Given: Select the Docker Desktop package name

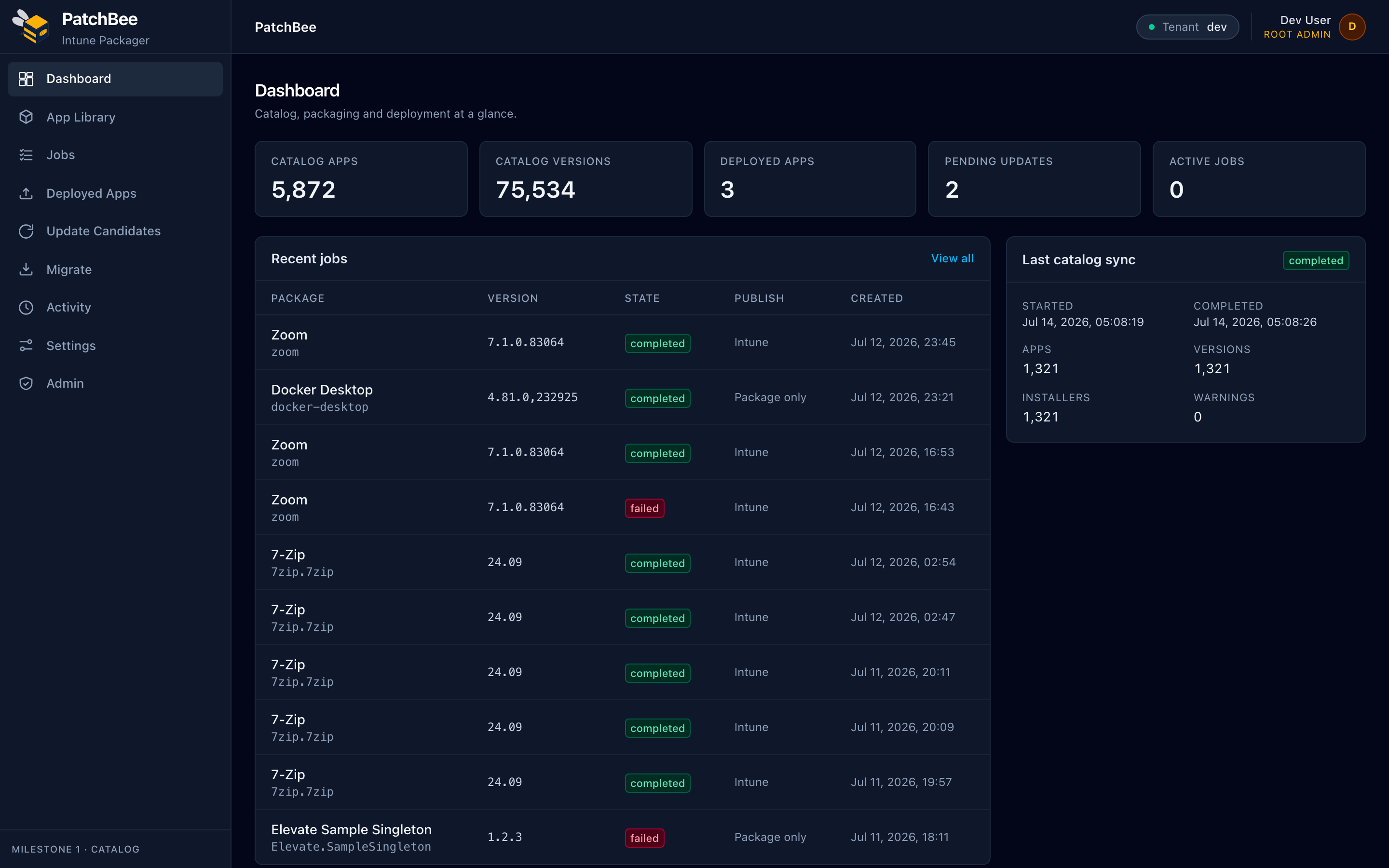Looking at the screenshot, I should coord(321,390).
